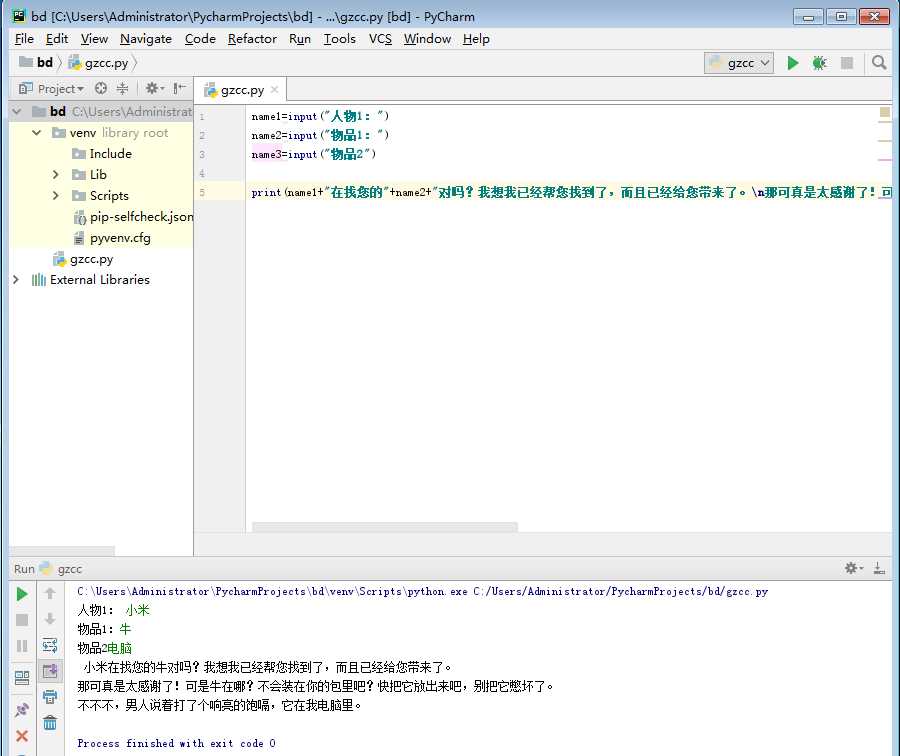Rerun gzcc from the Run panel
The image size is (900, 756).
(22, 594)
